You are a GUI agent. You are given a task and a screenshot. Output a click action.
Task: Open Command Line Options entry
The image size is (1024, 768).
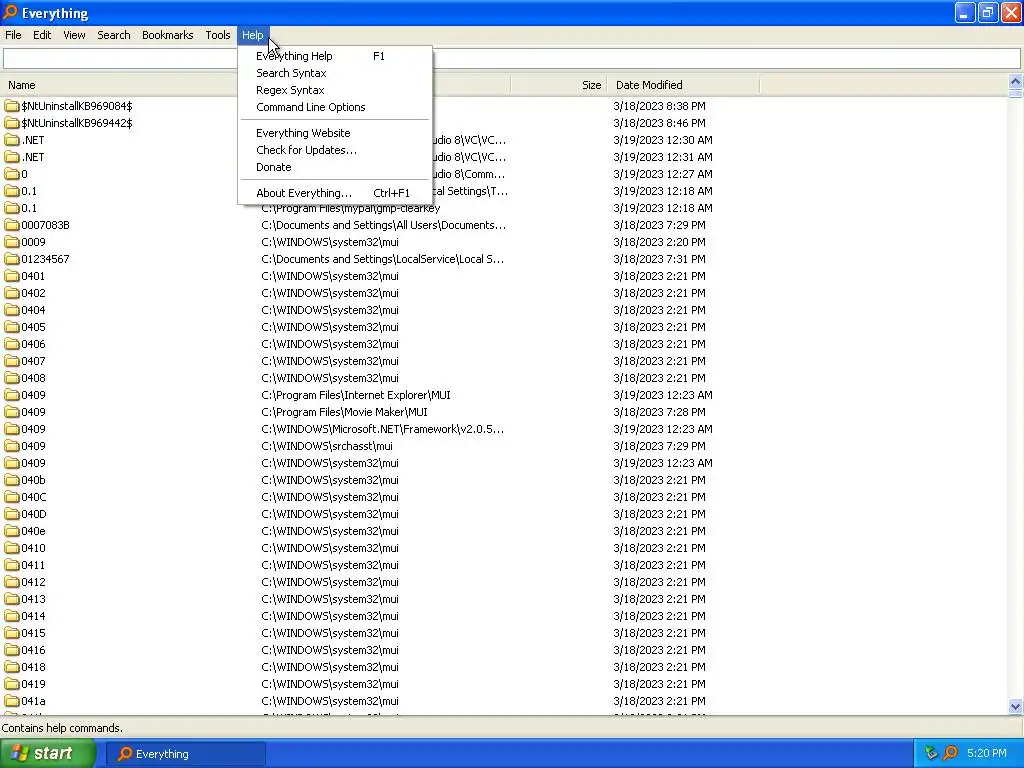334,107
